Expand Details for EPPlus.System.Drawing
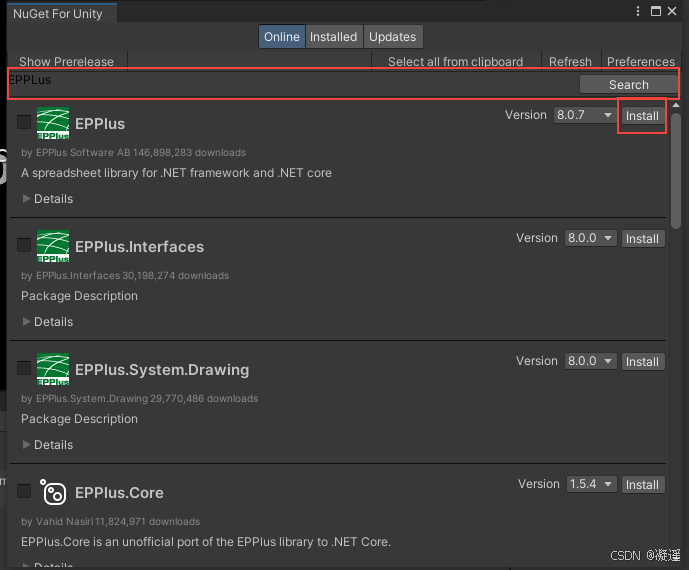The width and height of the screenshot is (689, 570). 47,445
